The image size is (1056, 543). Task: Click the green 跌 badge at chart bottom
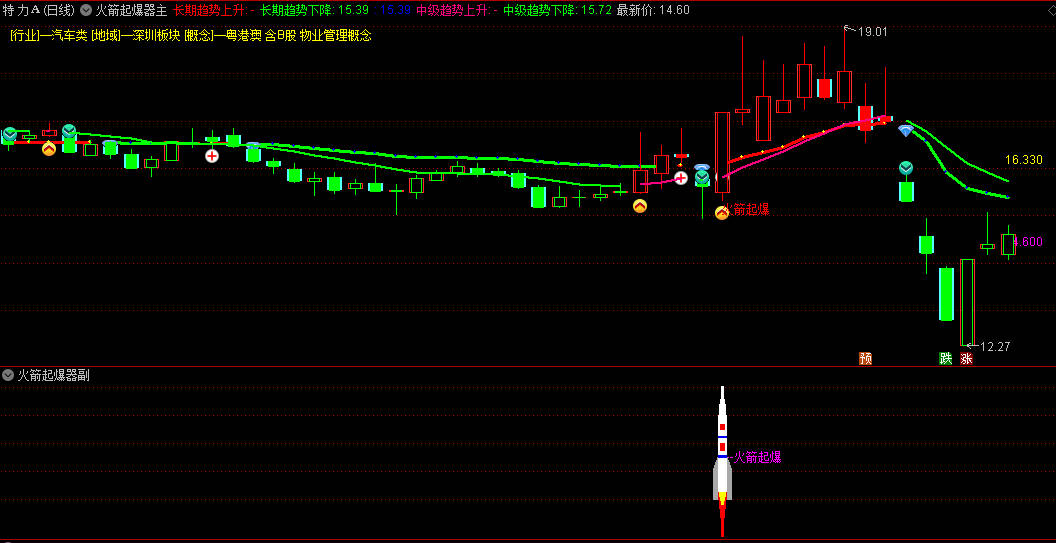pyautogui.click(x=946, y=358)
